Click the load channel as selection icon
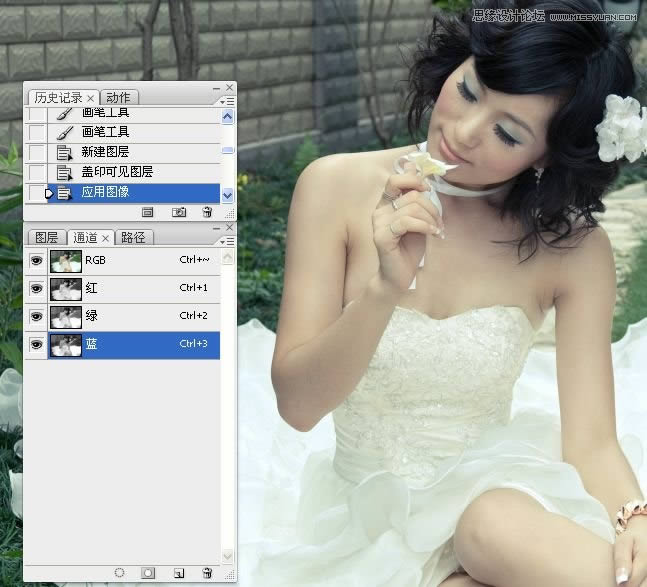The image size is (647, 587). pos(119,573)
